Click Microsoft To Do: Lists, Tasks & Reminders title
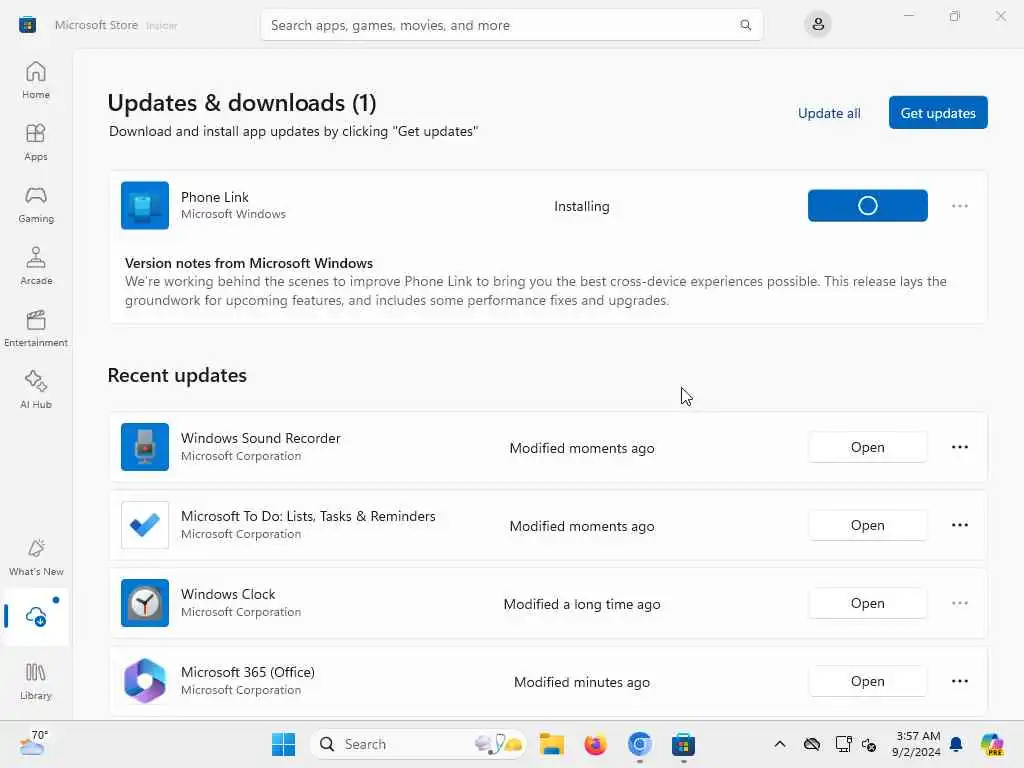 308,517
